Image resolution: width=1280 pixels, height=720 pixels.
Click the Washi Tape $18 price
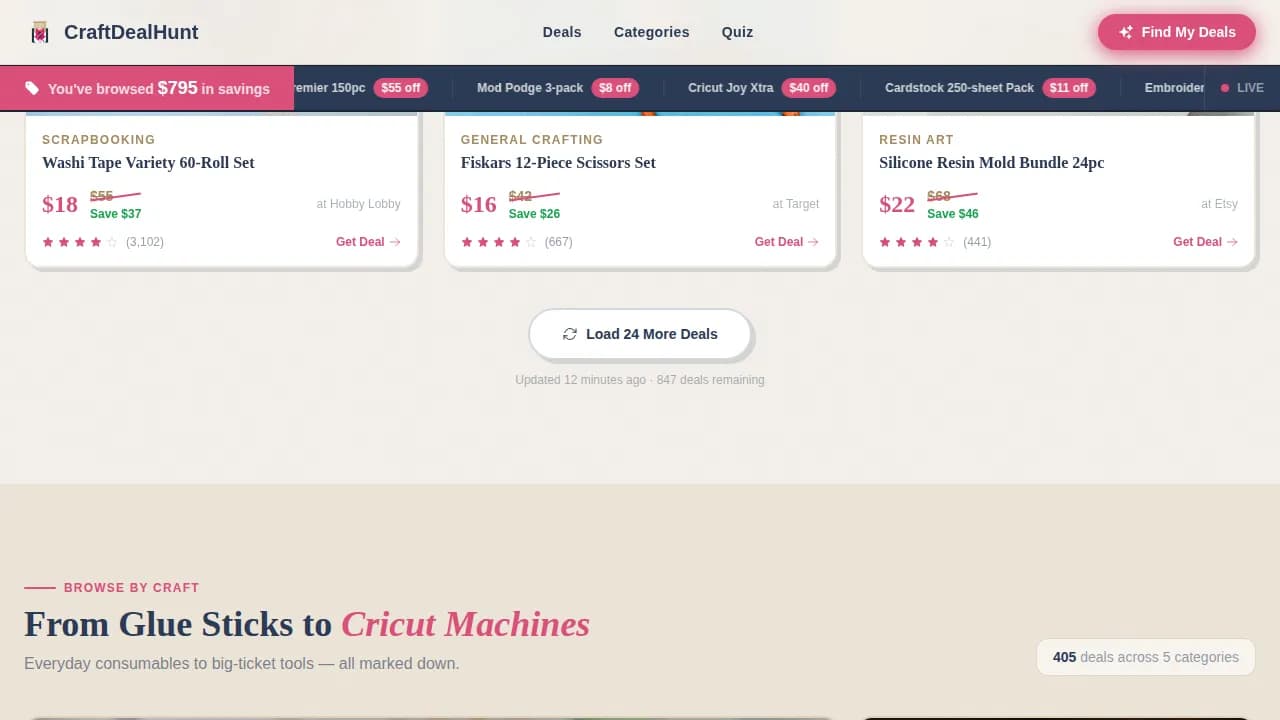point(60,205)
